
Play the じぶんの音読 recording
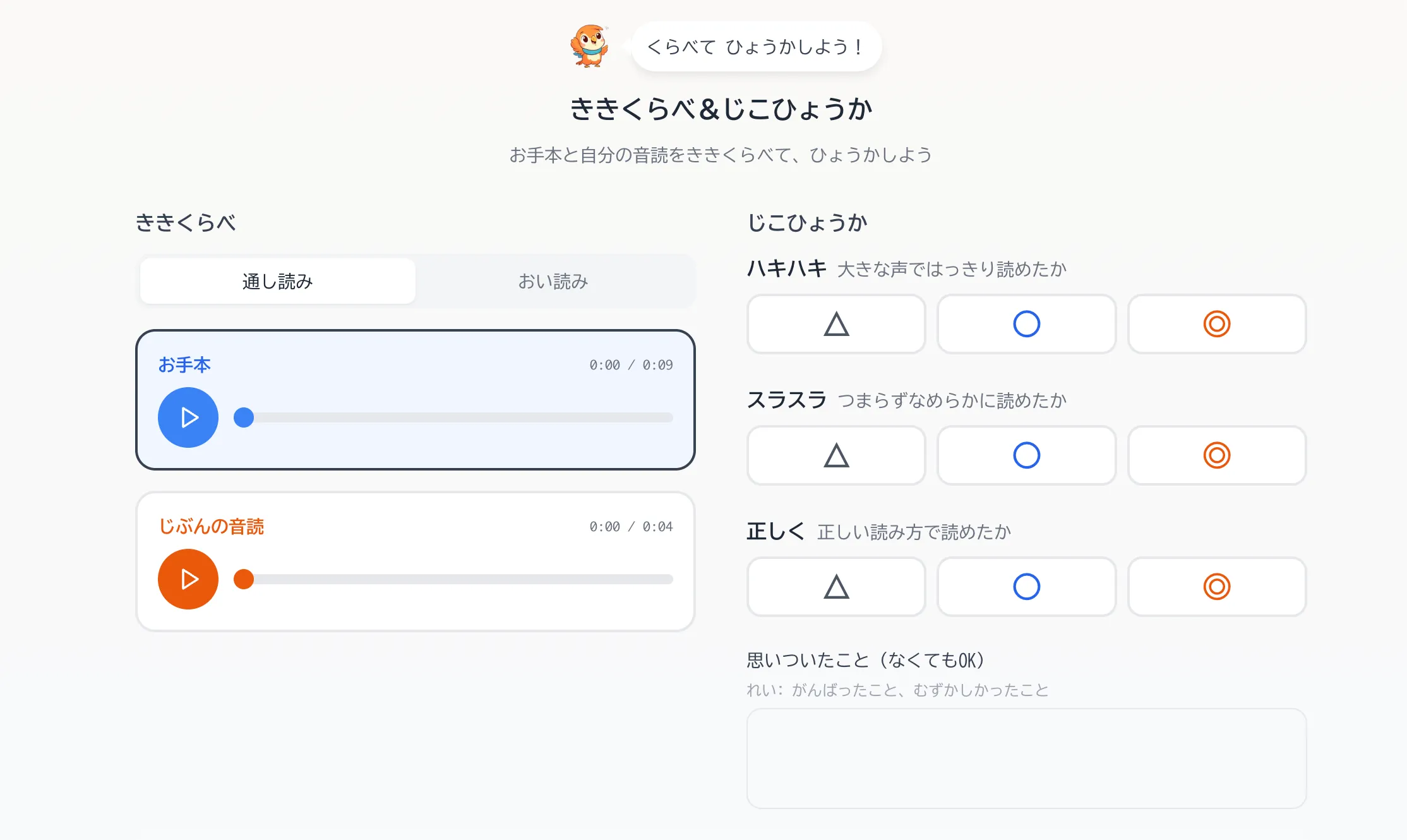pos(188,579)
